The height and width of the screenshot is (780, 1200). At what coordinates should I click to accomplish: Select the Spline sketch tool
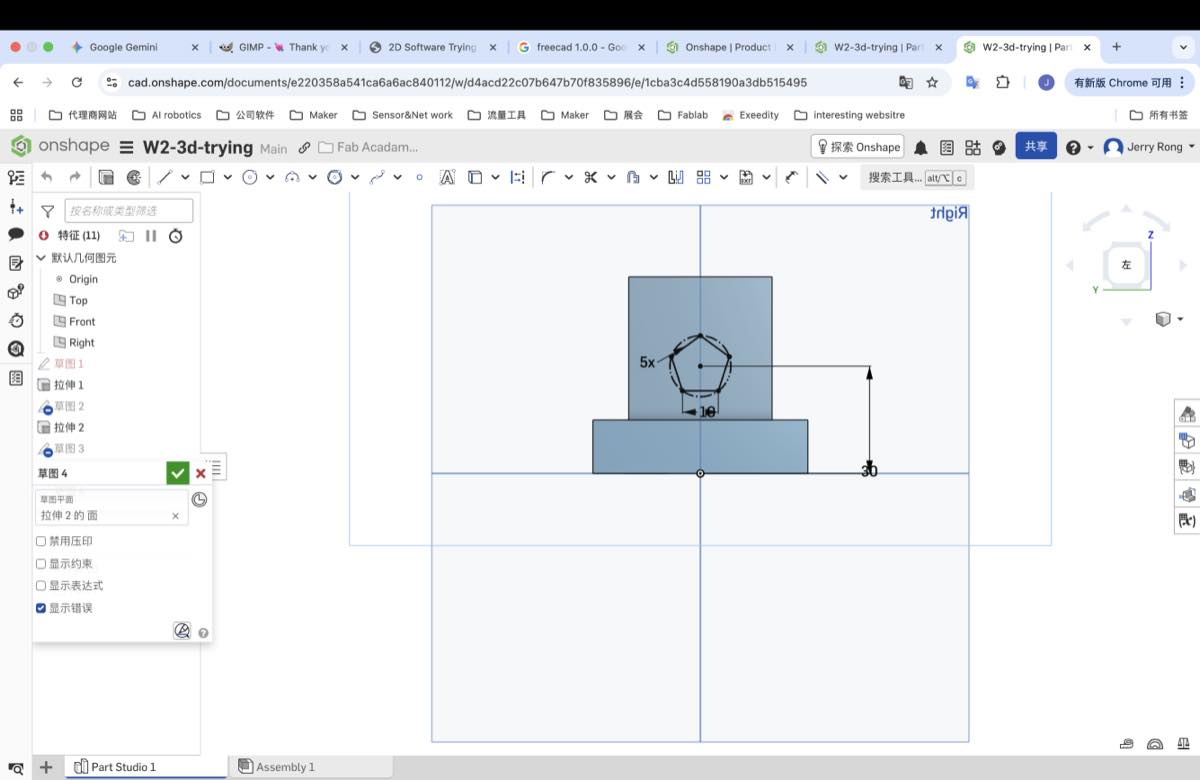377,177
